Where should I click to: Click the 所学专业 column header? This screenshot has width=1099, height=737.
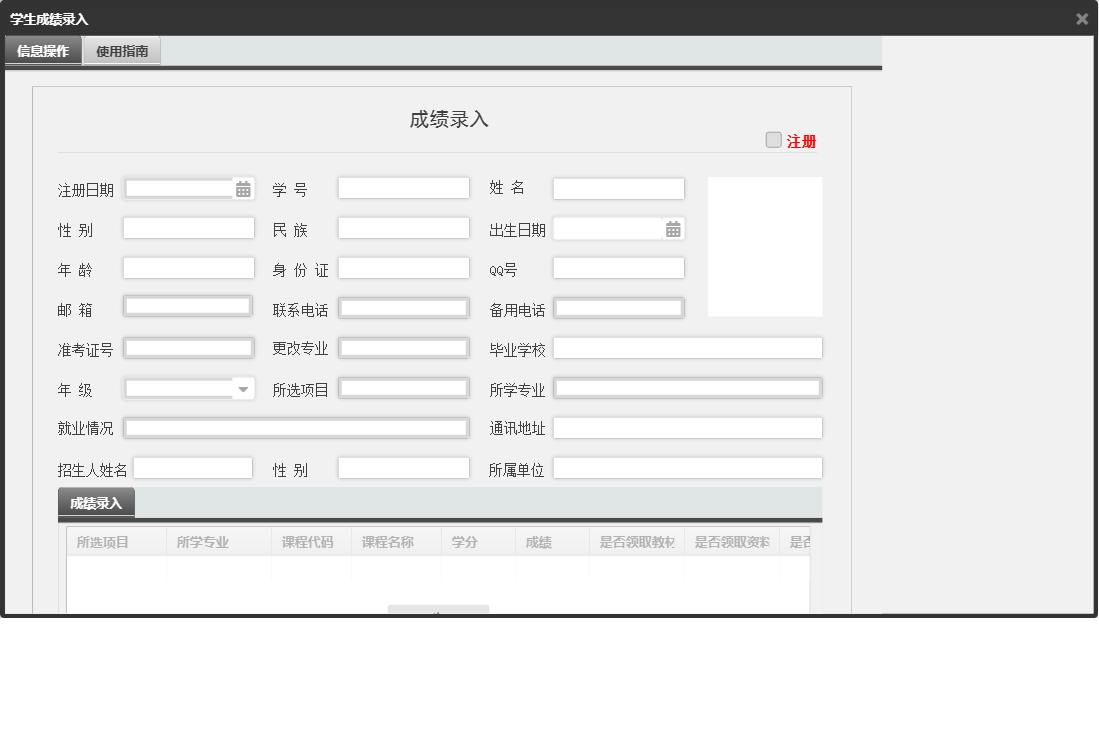pos(219,542)
